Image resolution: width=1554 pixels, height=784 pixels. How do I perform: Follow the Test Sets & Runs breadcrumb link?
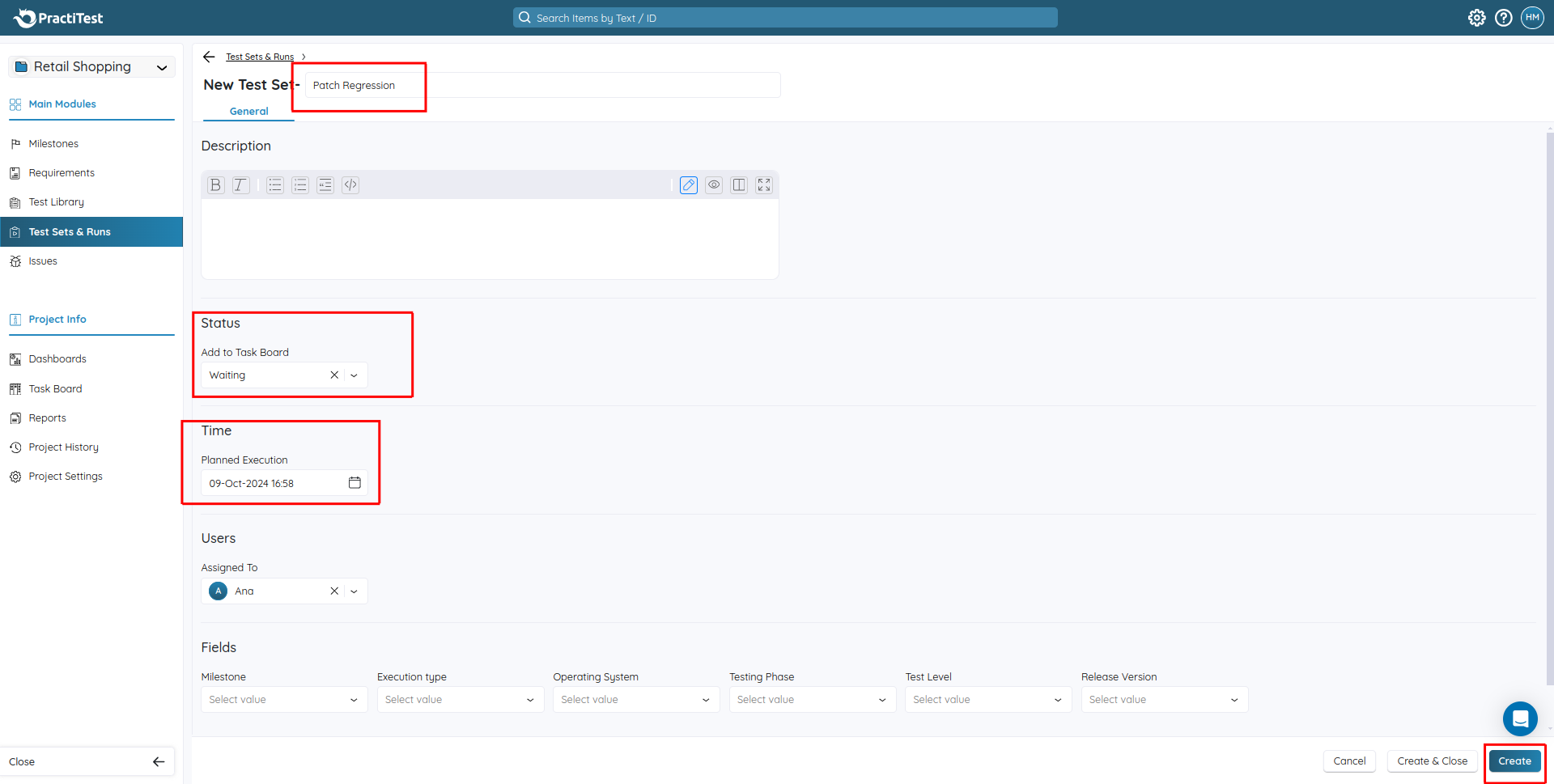point(260,57)
